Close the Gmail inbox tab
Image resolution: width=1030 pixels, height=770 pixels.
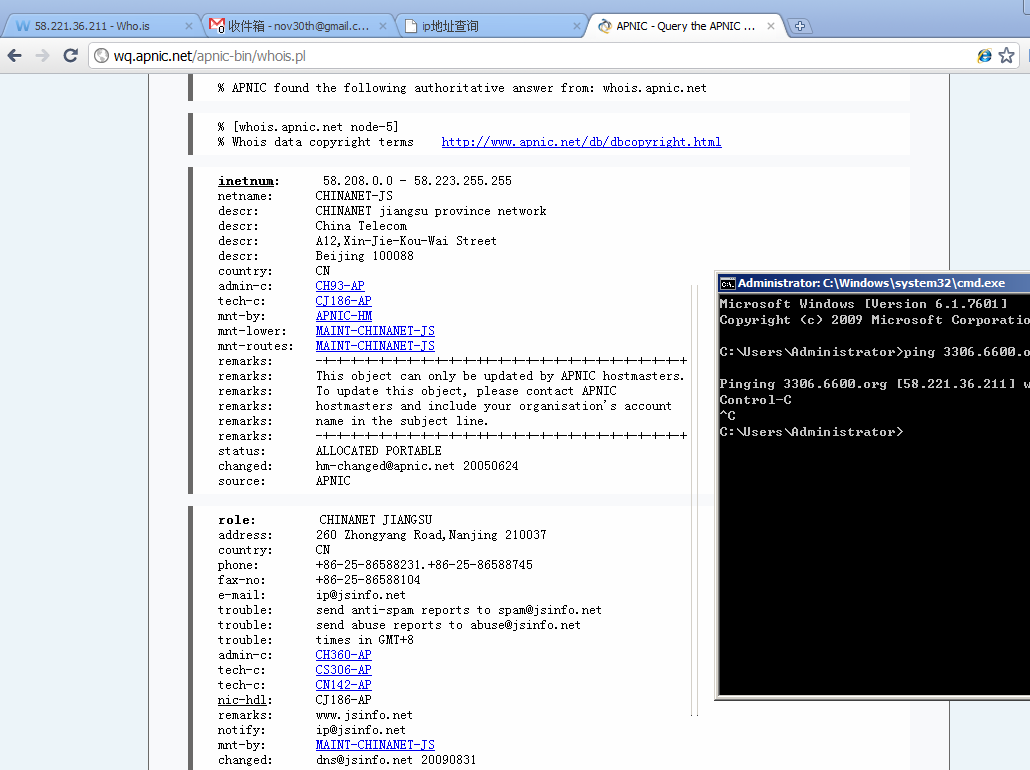tap(383, 26)
